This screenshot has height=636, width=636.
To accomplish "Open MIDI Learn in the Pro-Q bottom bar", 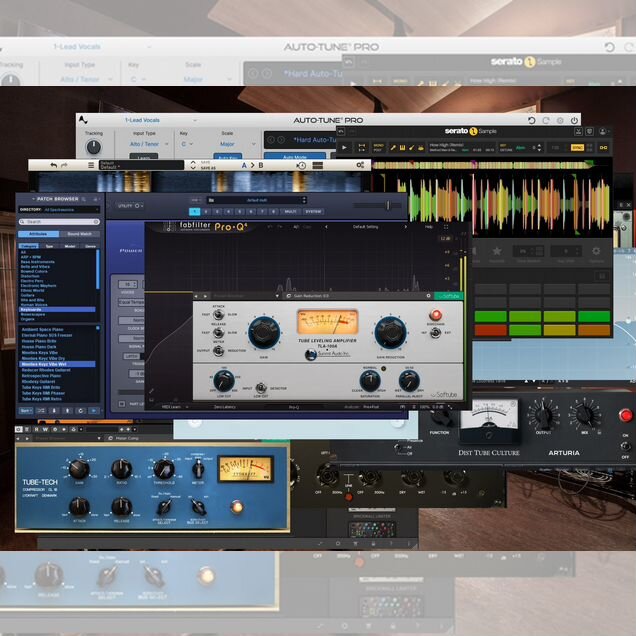I will (x=171, y=407).
